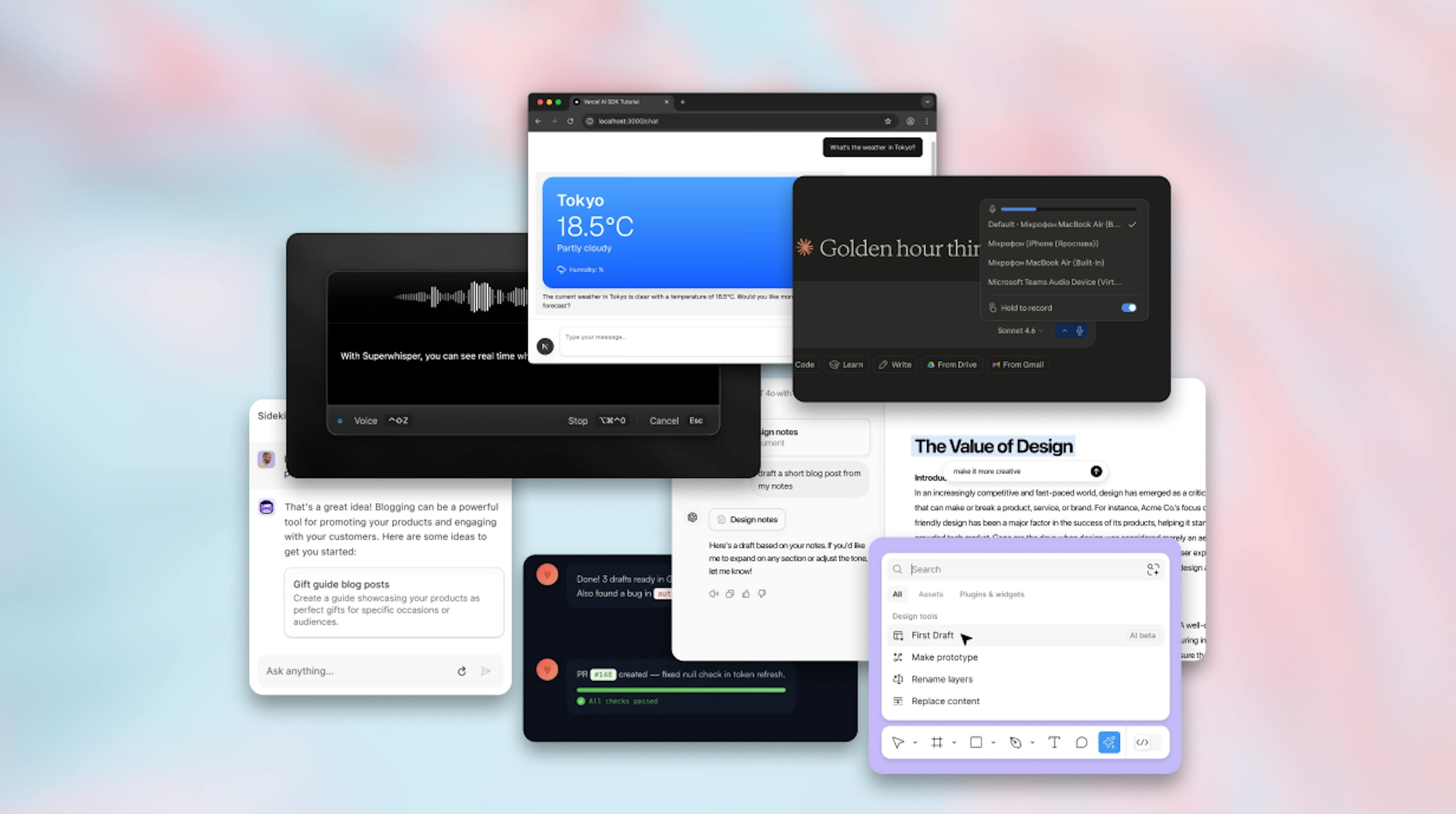Select the Pen tool in the design toolbar
This screenshot has width=1456, height=814.
[x=1015, y=742]
